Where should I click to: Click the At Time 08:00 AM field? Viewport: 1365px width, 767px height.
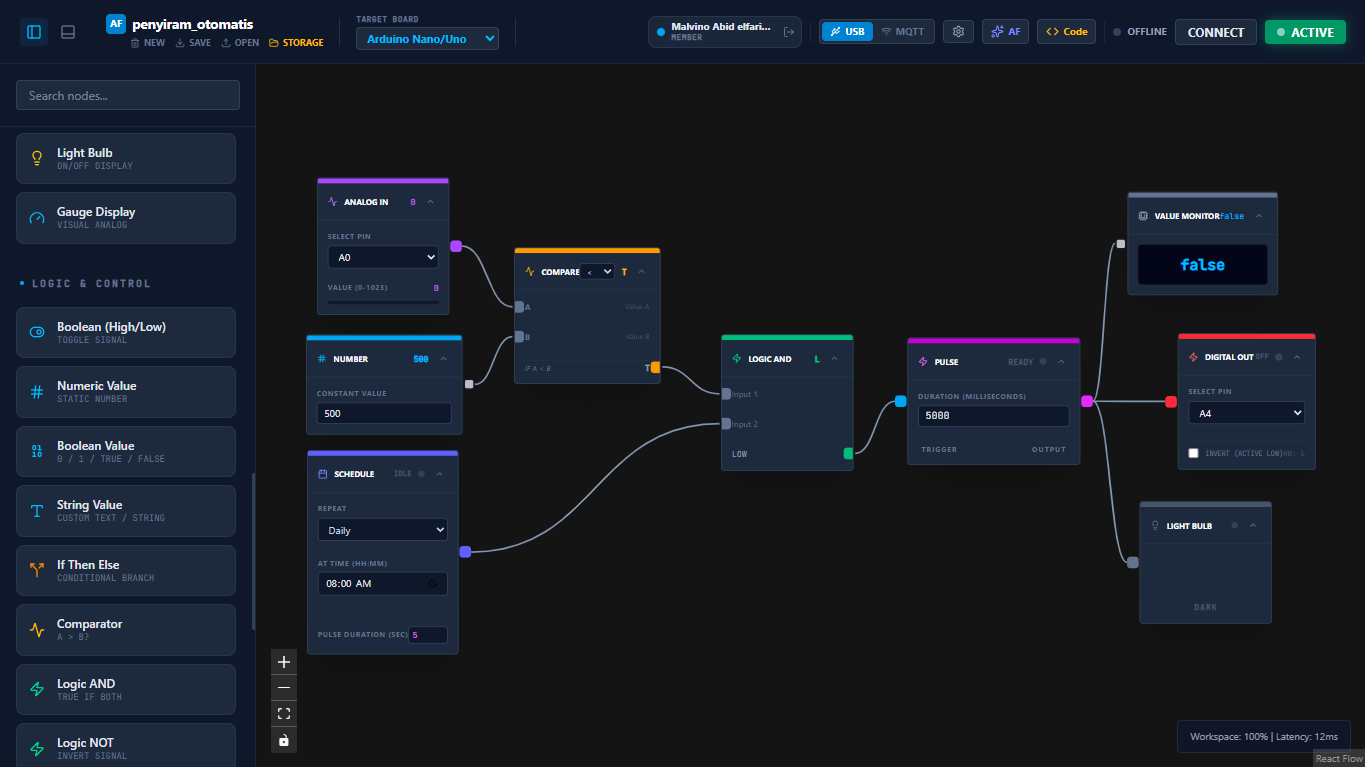coord(383,583)
